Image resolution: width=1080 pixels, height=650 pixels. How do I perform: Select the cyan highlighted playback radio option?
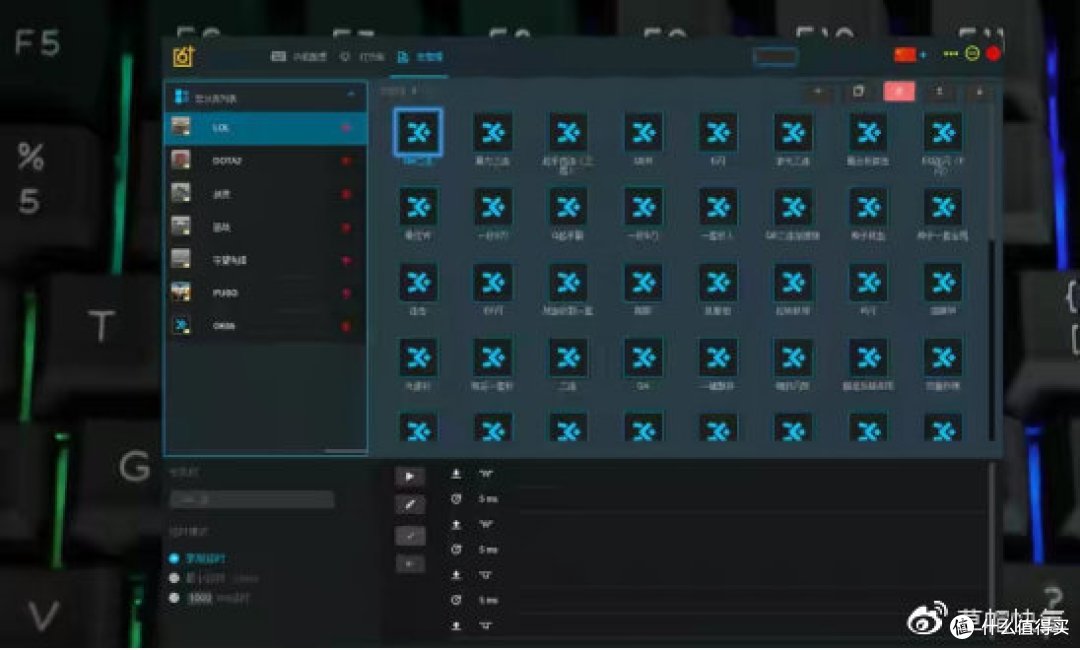174,558
